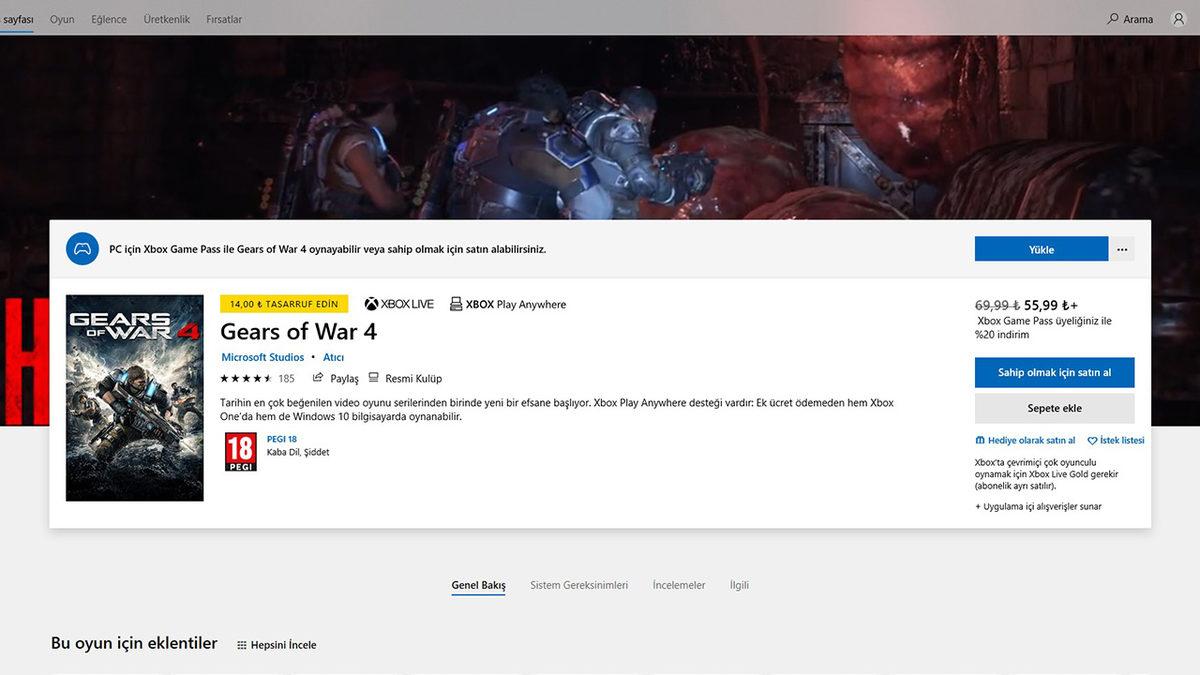Click the XBOX Play Anywhere icon
This screenshot has height=675, width=1200.
click(x=454, y=303)
